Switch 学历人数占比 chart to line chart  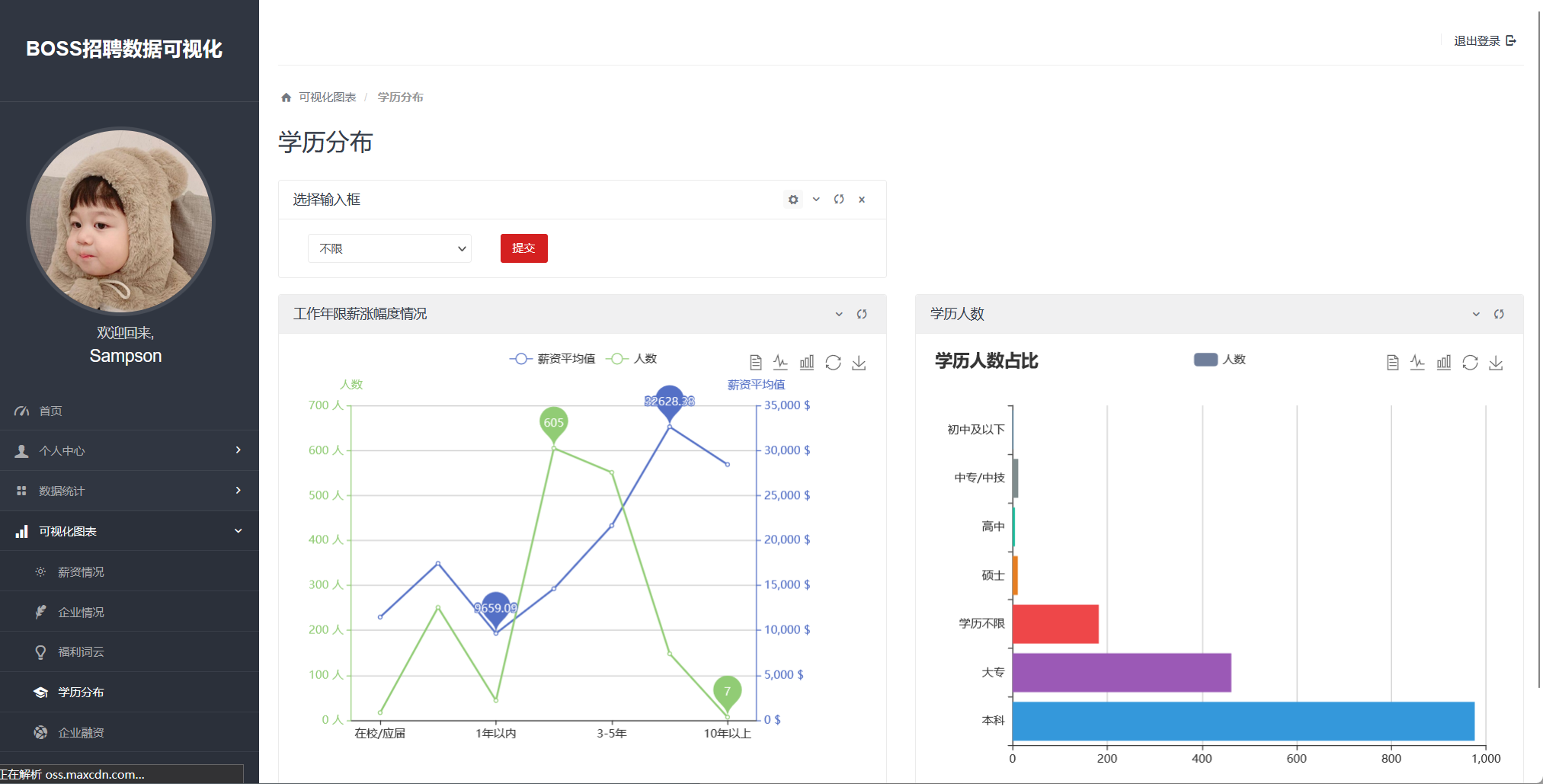(x=1417, y=363)
